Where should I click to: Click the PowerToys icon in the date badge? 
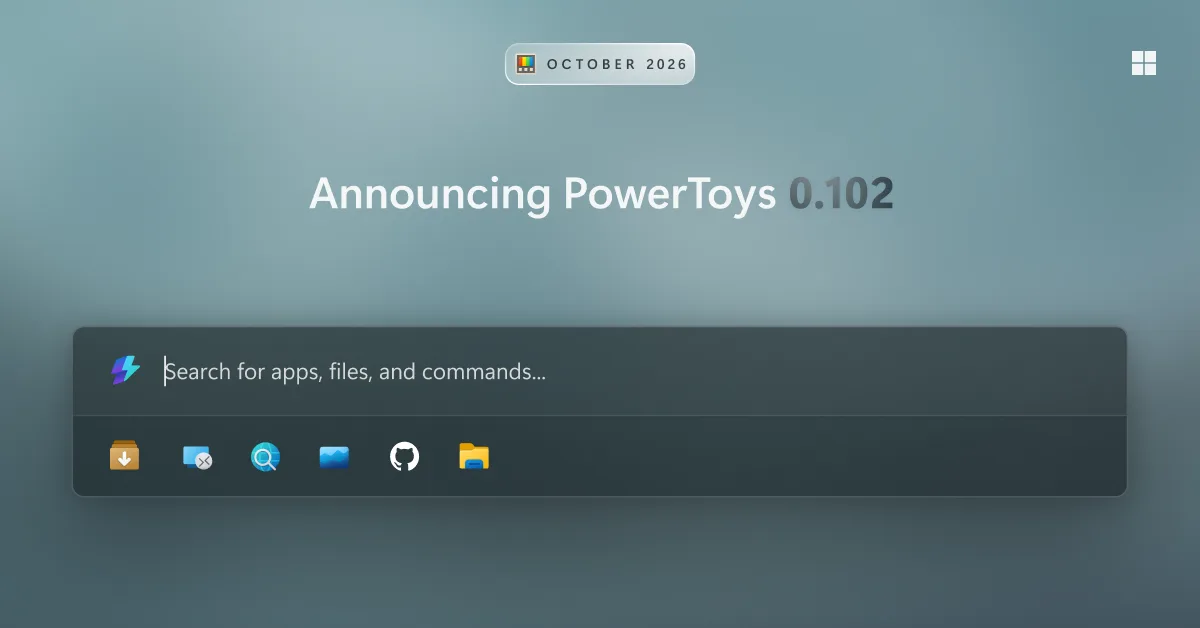(x=526, y=64)
